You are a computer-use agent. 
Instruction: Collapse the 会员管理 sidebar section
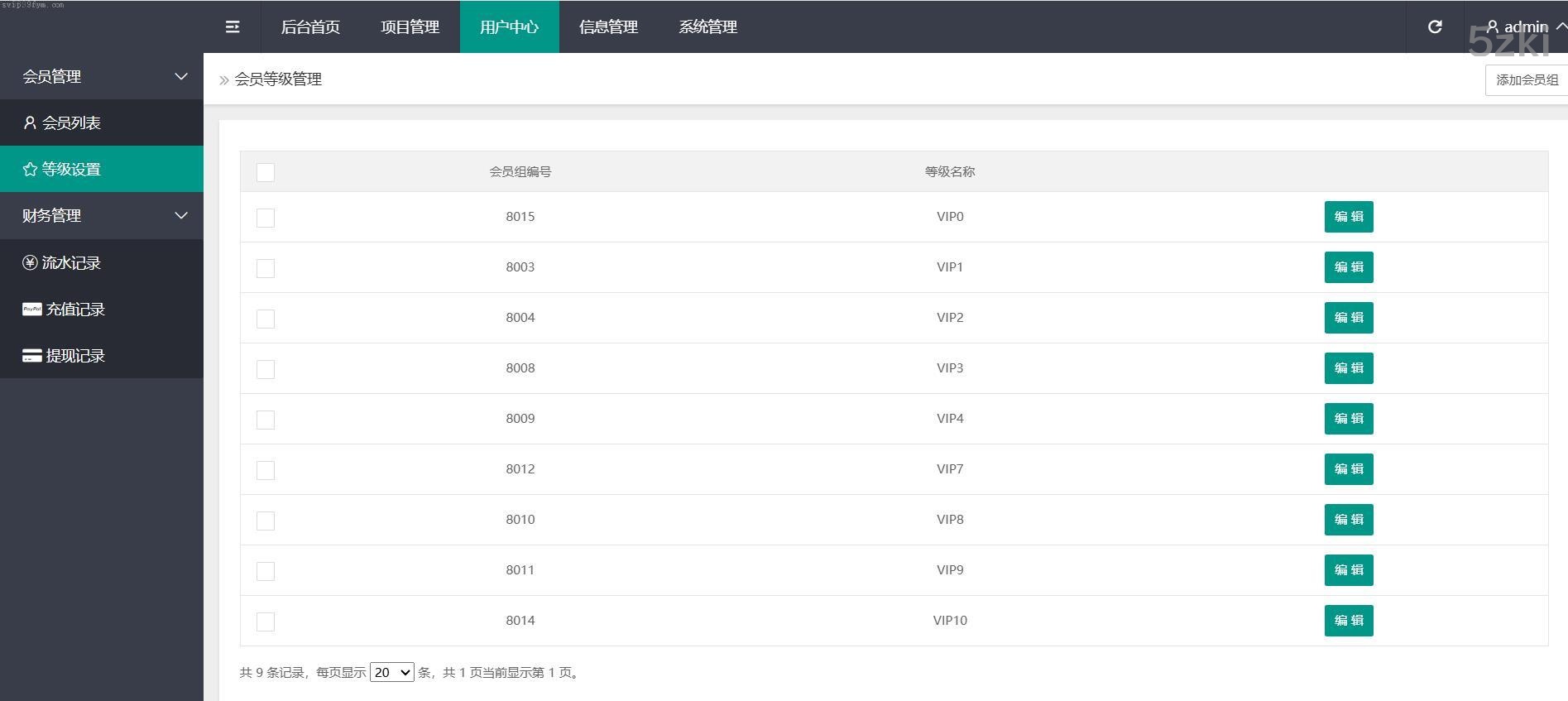pos(180,77)
